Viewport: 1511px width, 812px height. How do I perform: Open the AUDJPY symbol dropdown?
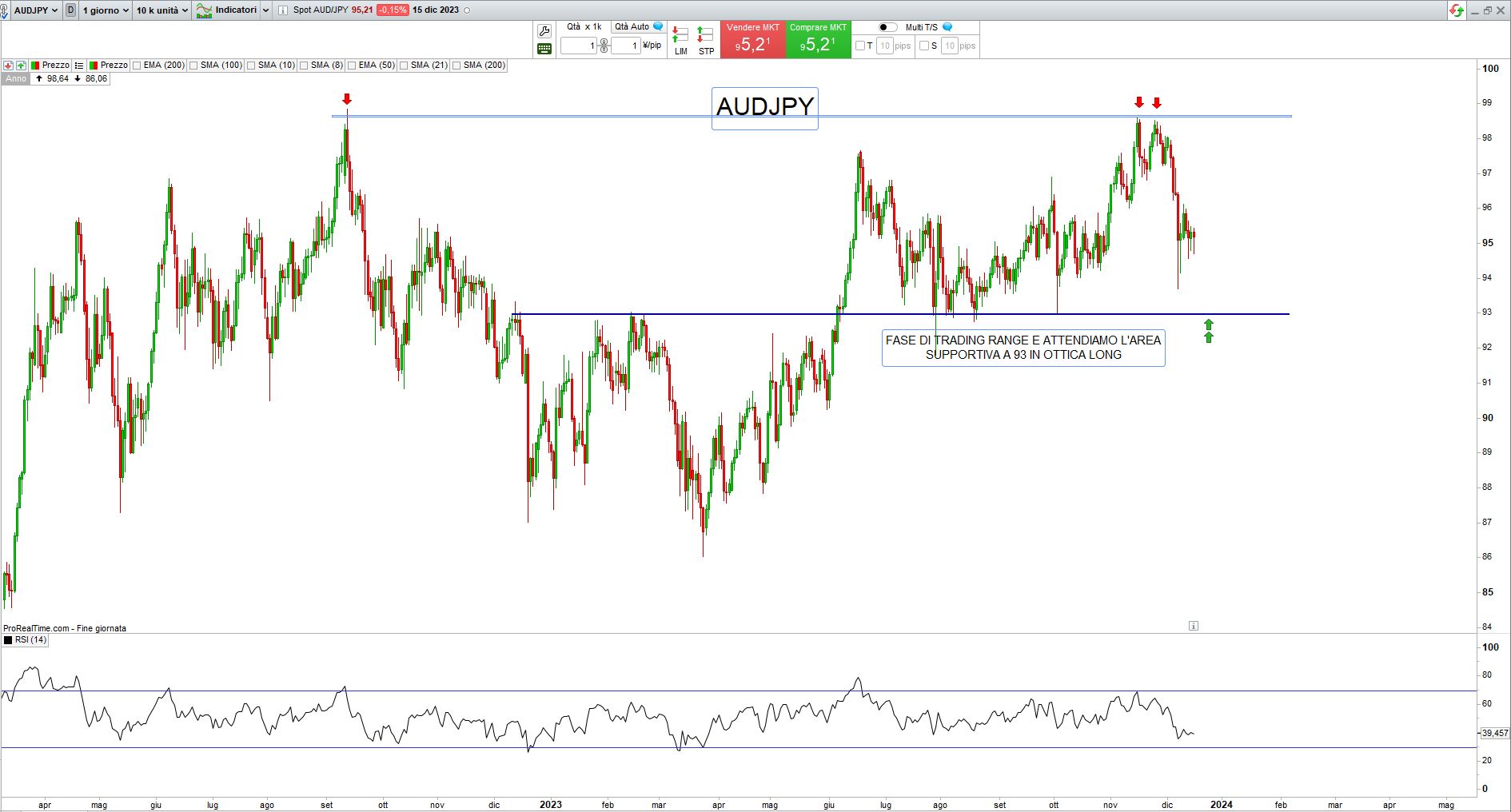pyautogui.click(x=36, y=10)
